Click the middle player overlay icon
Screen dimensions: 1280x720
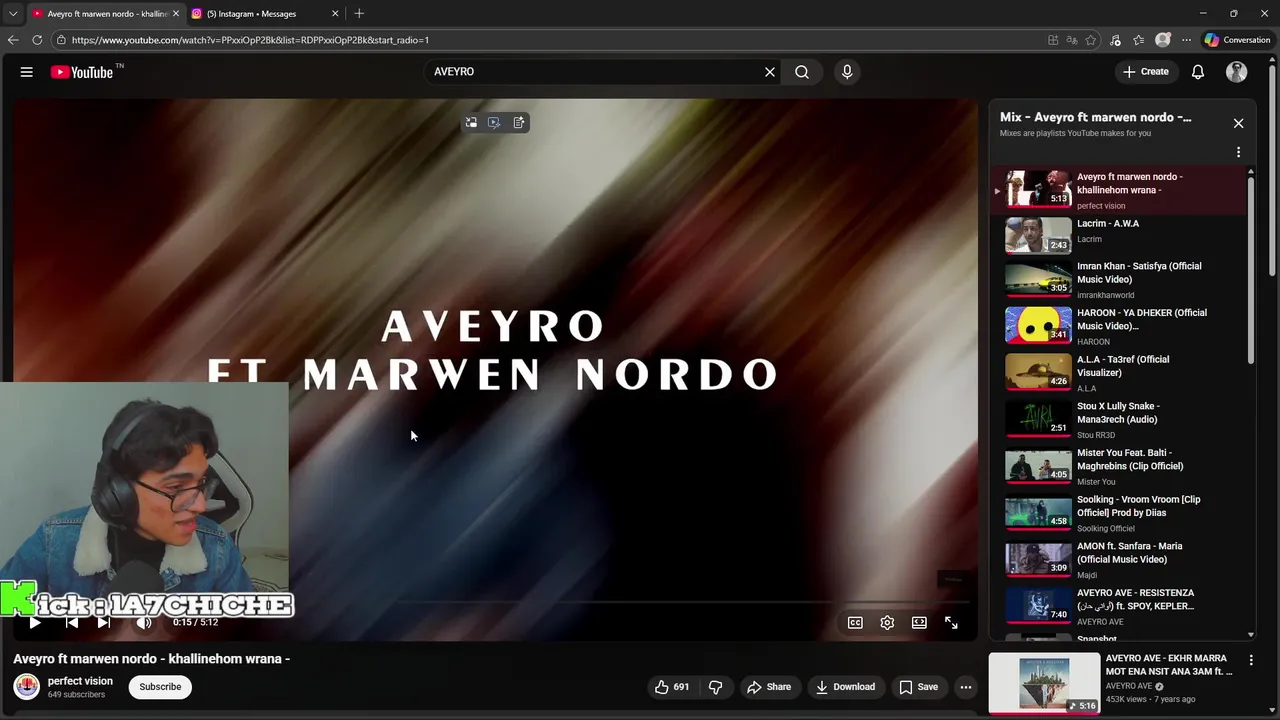pyautogui.click(x=494, y=123)
